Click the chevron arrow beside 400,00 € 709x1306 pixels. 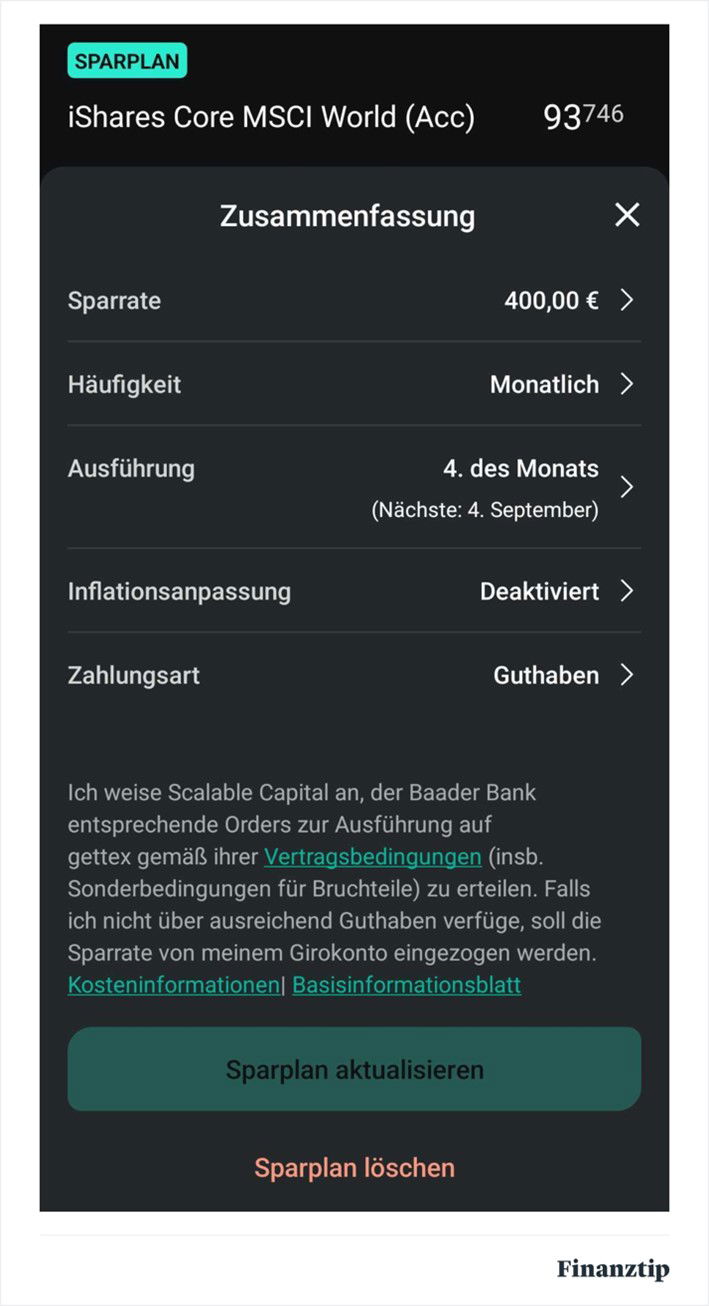coord(627,300)
